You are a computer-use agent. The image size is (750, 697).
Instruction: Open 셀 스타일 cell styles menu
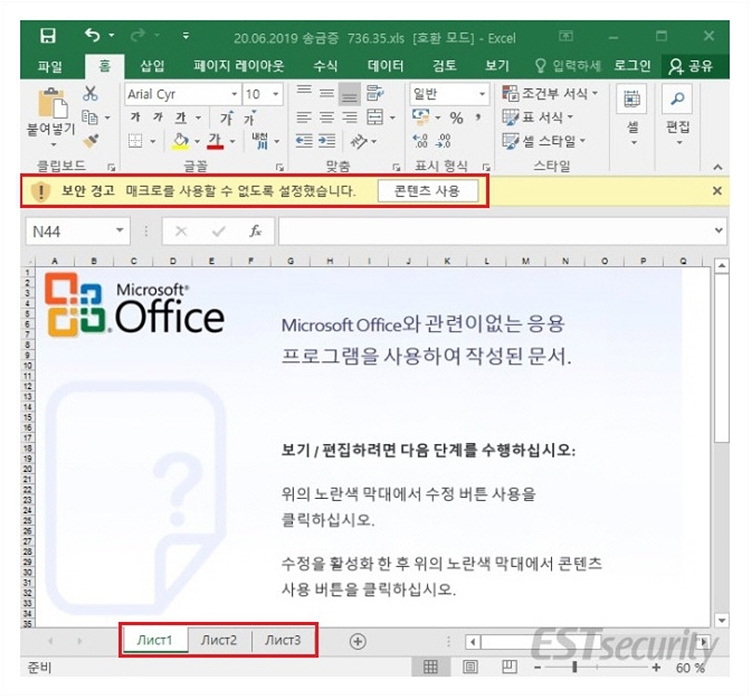pos(544,141)
